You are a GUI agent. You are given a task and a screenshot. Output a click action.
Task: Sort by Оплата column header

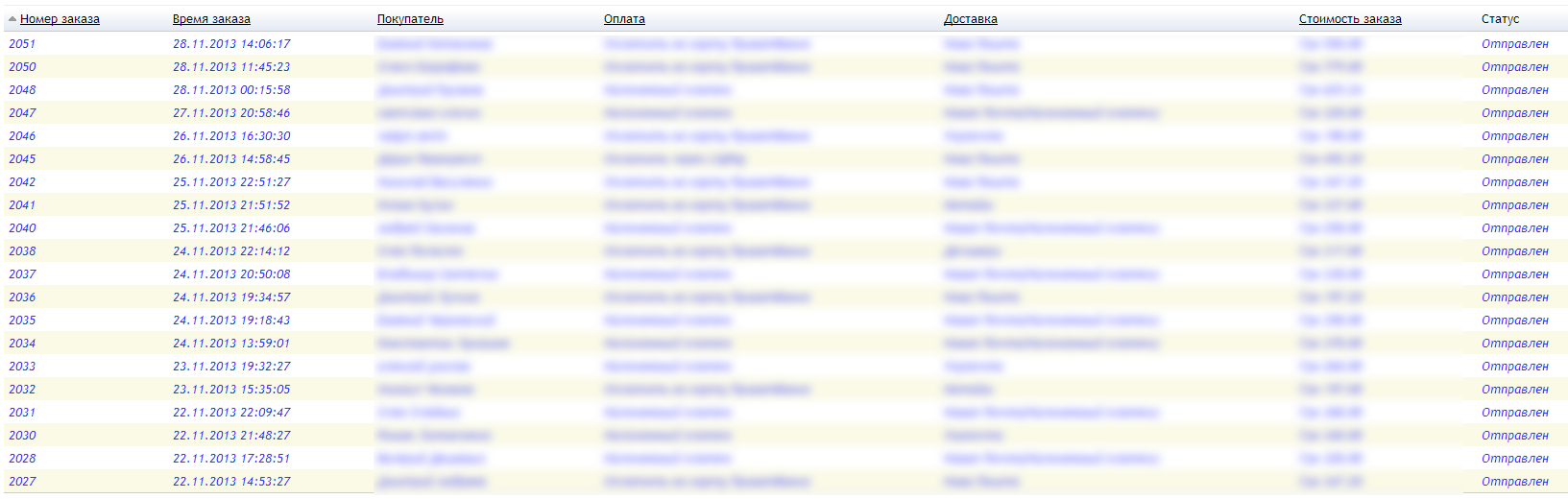tap(624, 19)
